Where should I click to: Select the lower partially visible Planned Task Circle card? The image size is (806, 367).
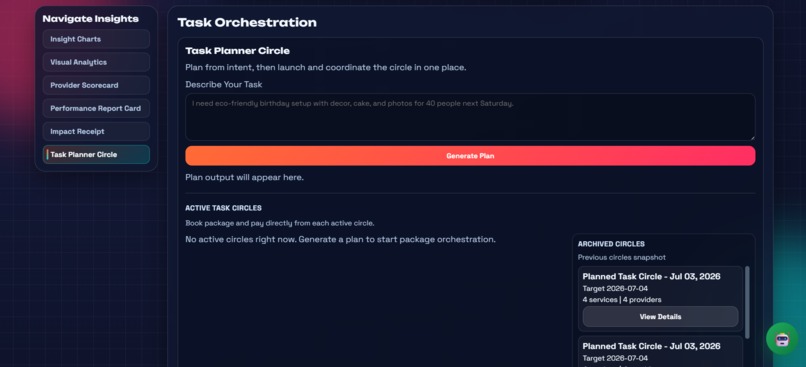[661, 352]
